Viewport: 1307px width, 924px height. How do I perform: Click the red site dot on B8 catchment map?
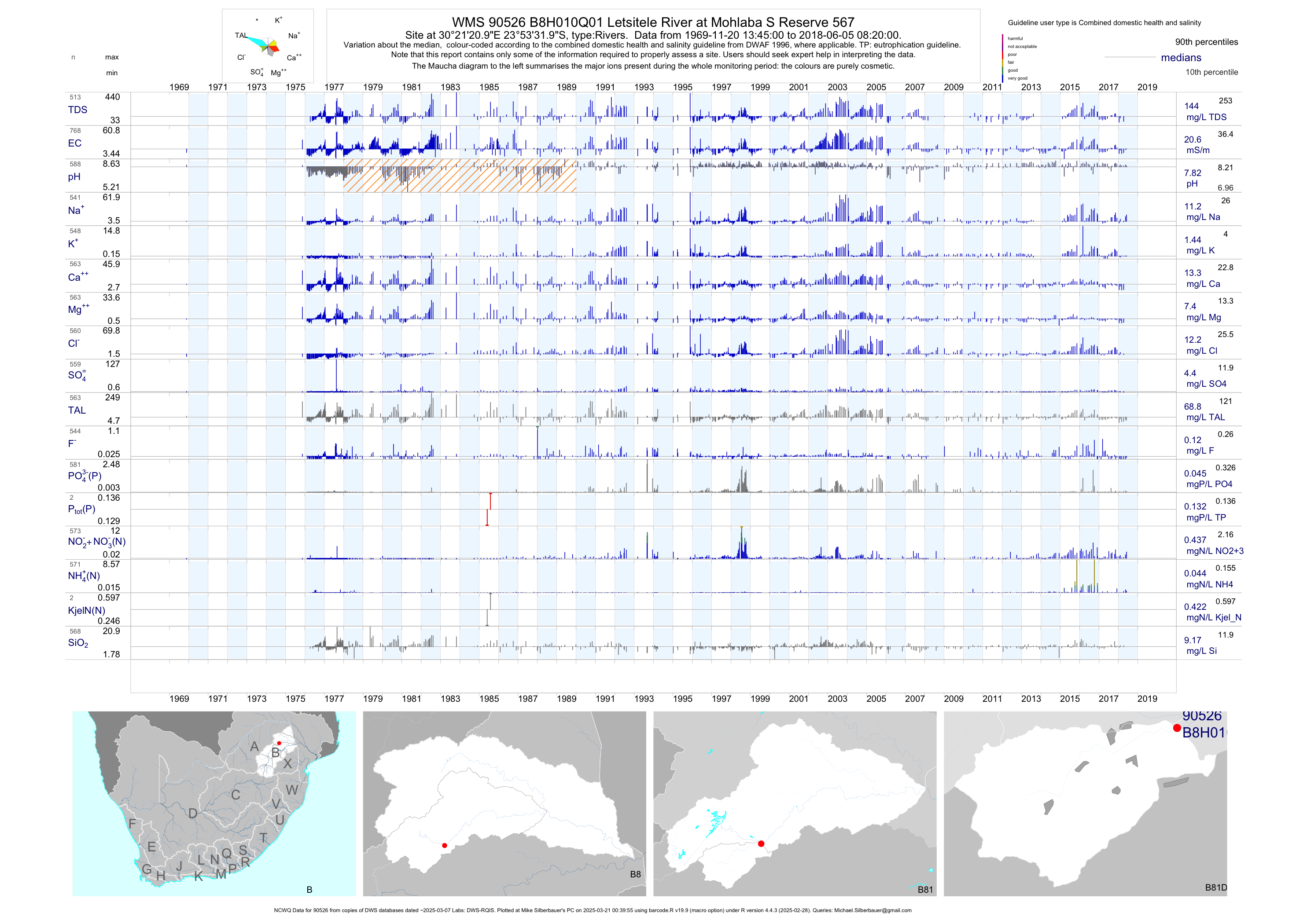point(445,846)
